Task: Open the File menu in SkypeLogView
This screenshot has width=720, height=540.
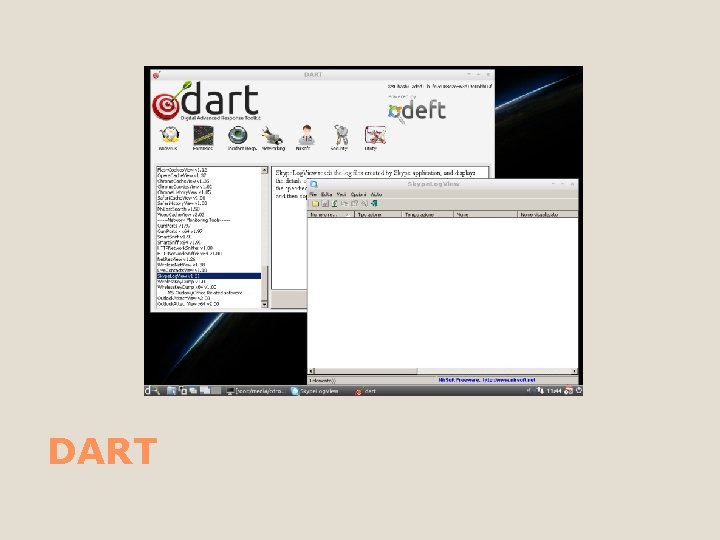Action: (x=313, y=195)
